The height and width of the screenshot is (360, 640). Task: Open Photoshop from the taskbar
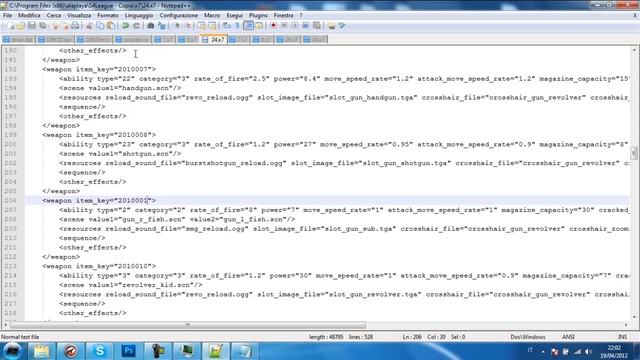tap(129, 351)
